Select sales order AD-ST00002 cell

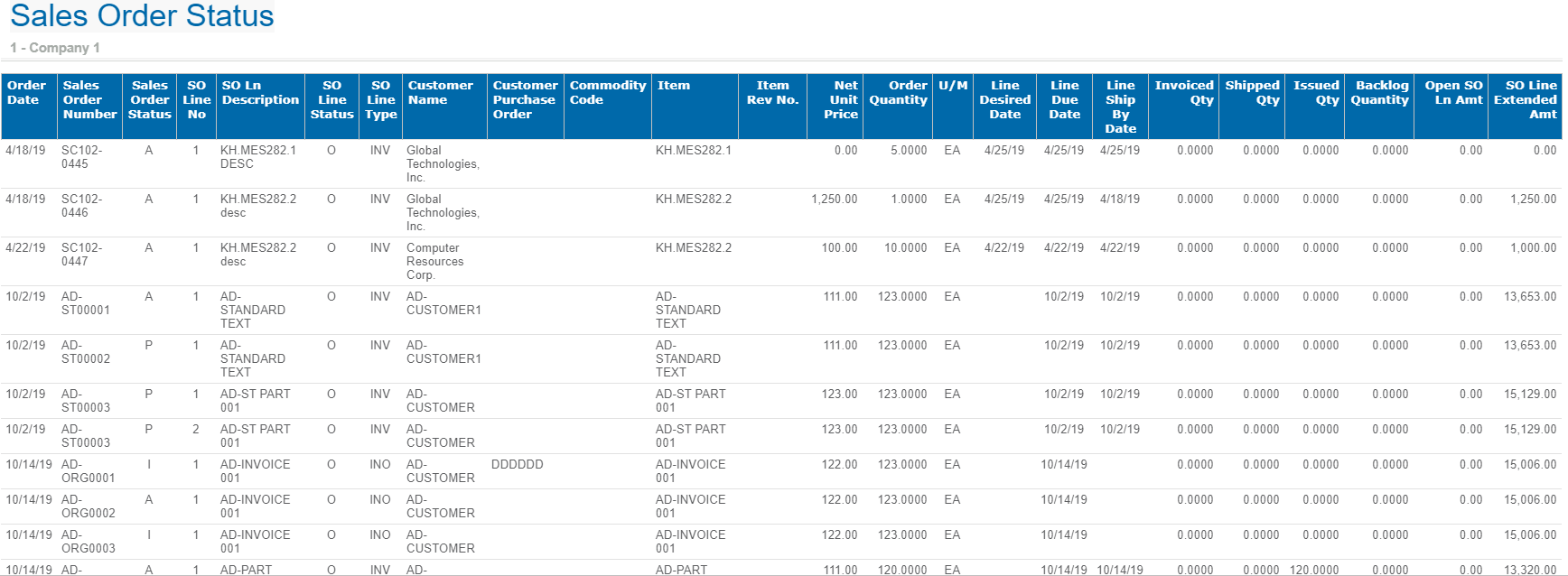pyautogui.click(x=86, y=352)
